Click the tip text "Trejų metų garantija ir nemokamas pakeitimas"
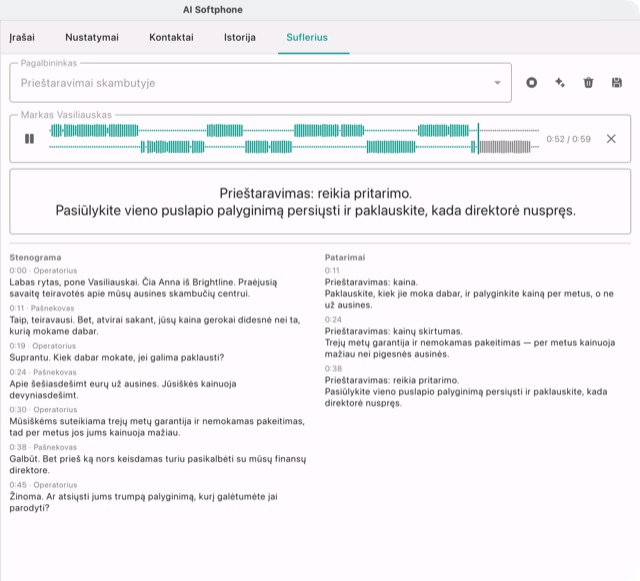640x581 pixels. (470, 348)
